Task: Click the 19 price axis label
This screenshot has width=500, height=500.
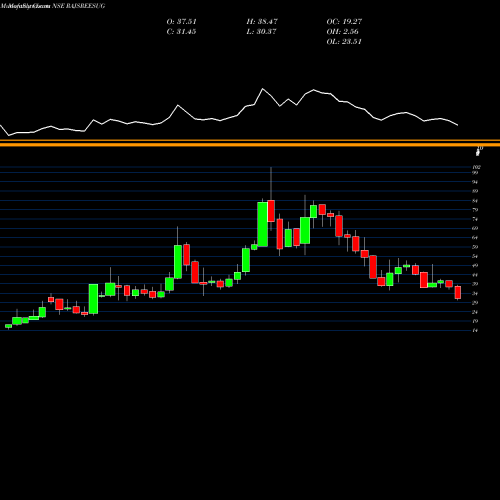Action: click(x=475, y=321)
